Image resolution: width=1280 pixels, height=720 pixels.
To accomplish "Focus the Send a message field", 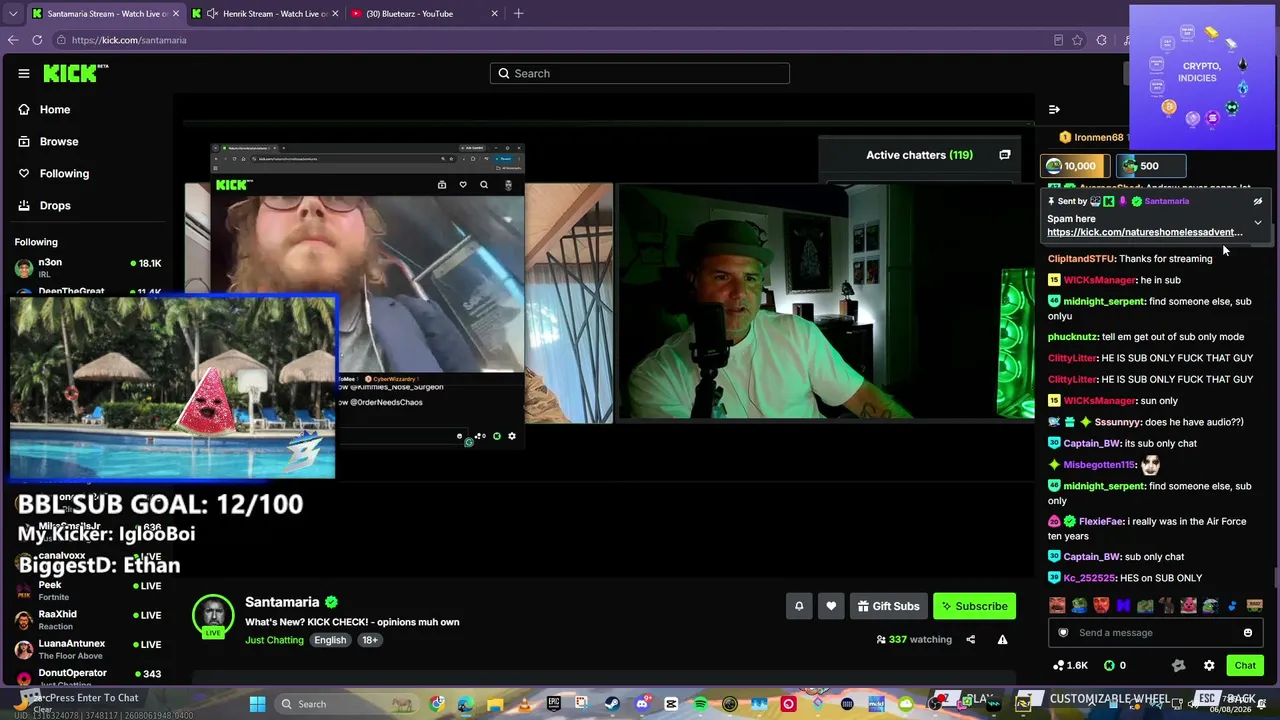I will pyautogui.click(x=1156, y=633).
